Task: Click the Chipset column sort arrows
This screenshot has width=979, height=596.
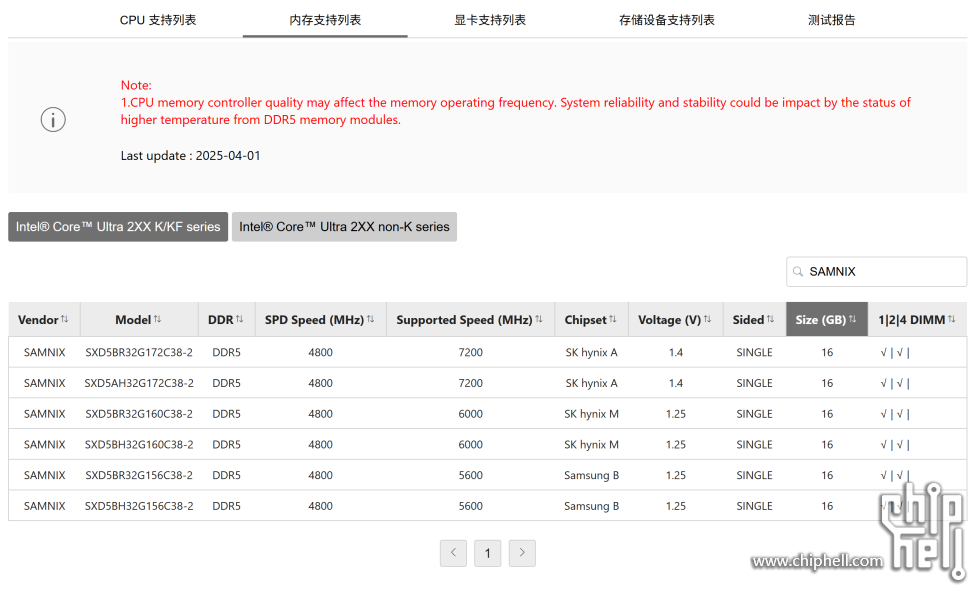Action: [x=612, y=319]
